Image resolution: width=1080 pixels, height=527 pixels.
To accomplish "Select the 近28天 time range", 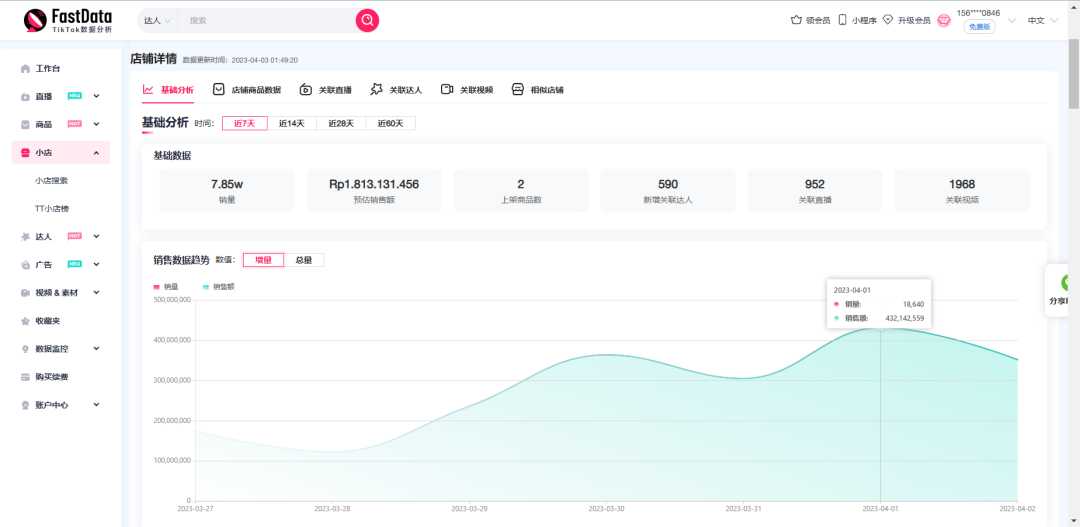I will 341,123.
